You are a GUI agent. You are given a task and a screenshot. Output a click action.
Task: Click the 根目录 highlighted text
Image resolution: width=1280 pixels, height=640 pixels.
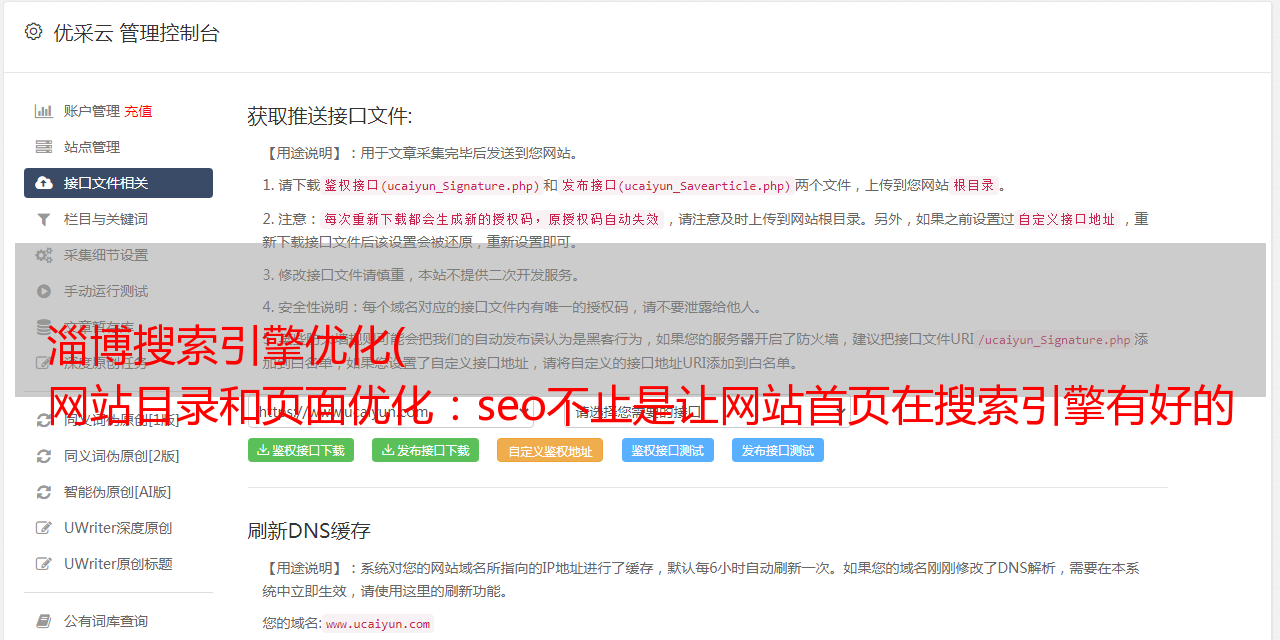point(974,185)
